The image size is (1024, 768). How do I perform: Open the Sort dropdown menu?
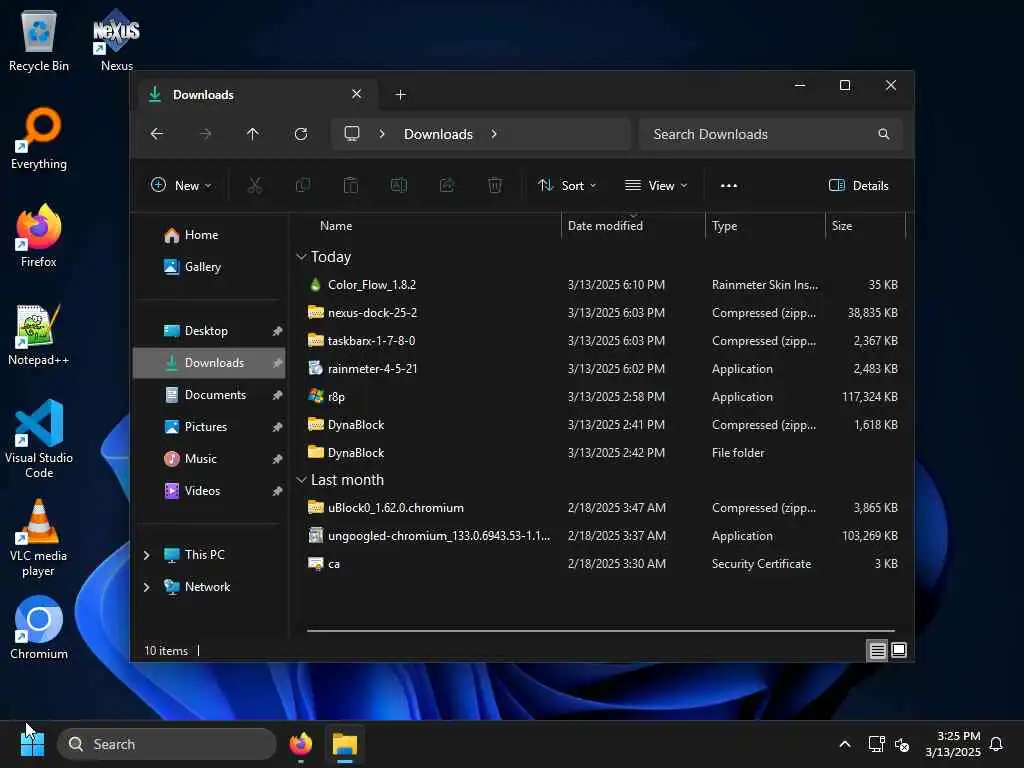click(x=567, y=185)
